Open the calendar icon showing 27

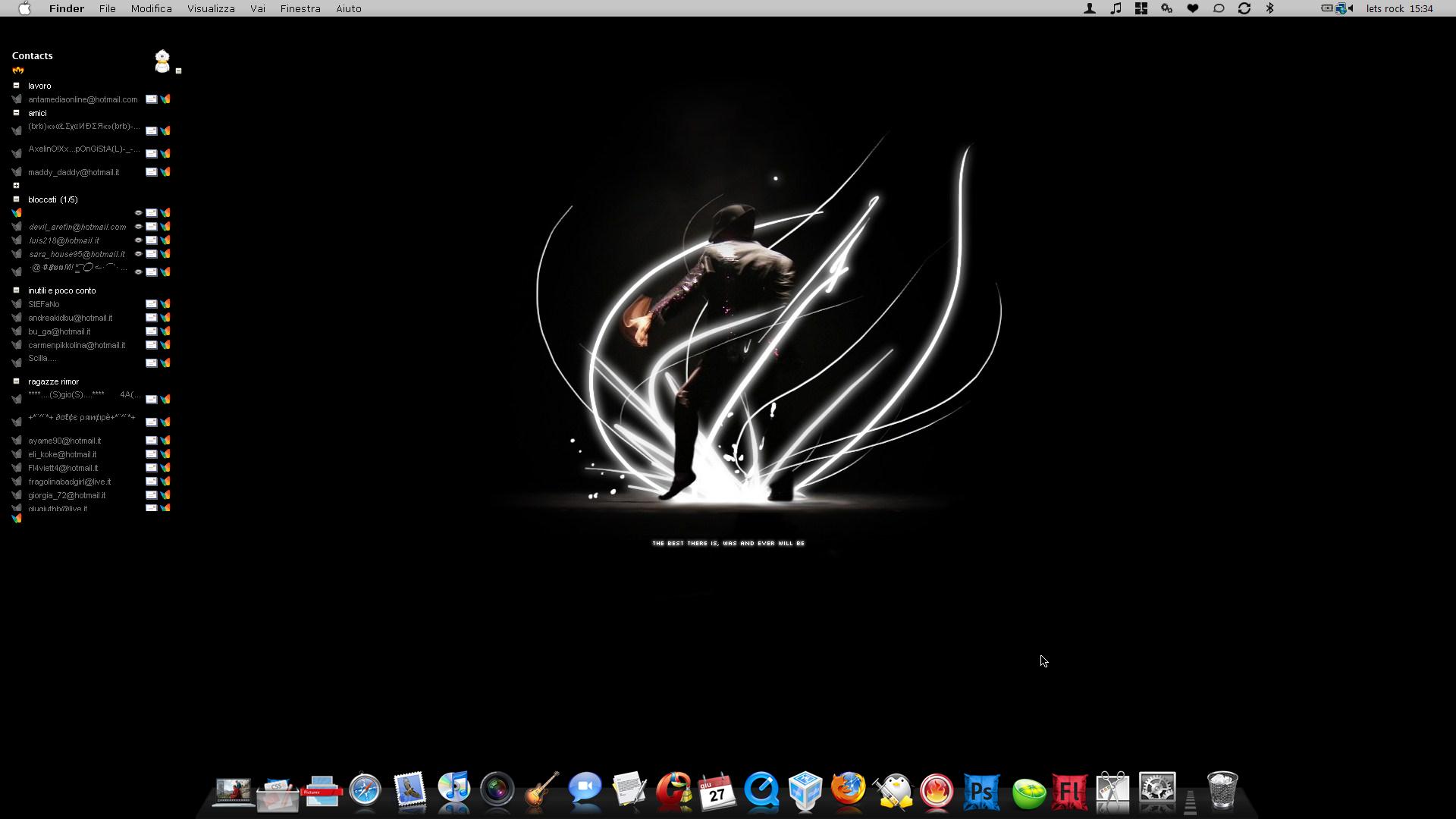click(717, 791)
